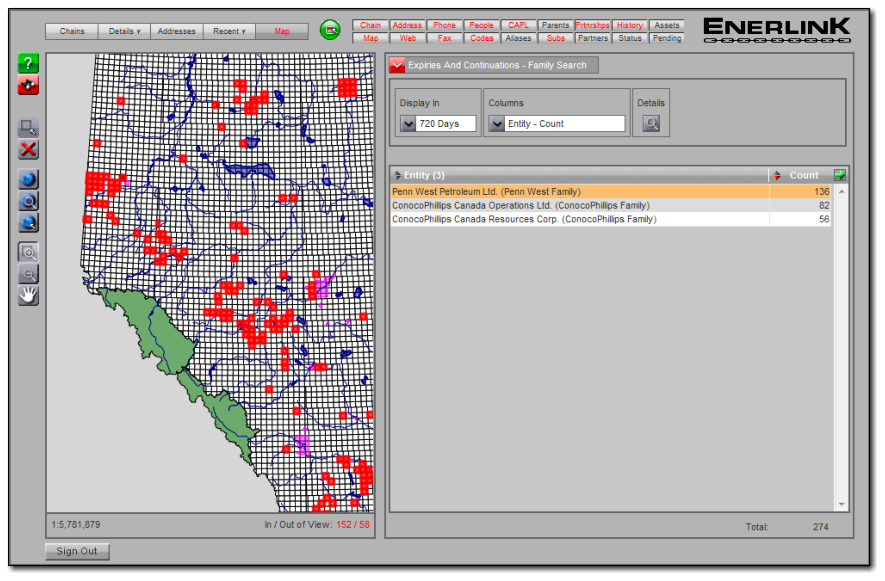
Task: Click the Parents button
Action: (555, 25)
